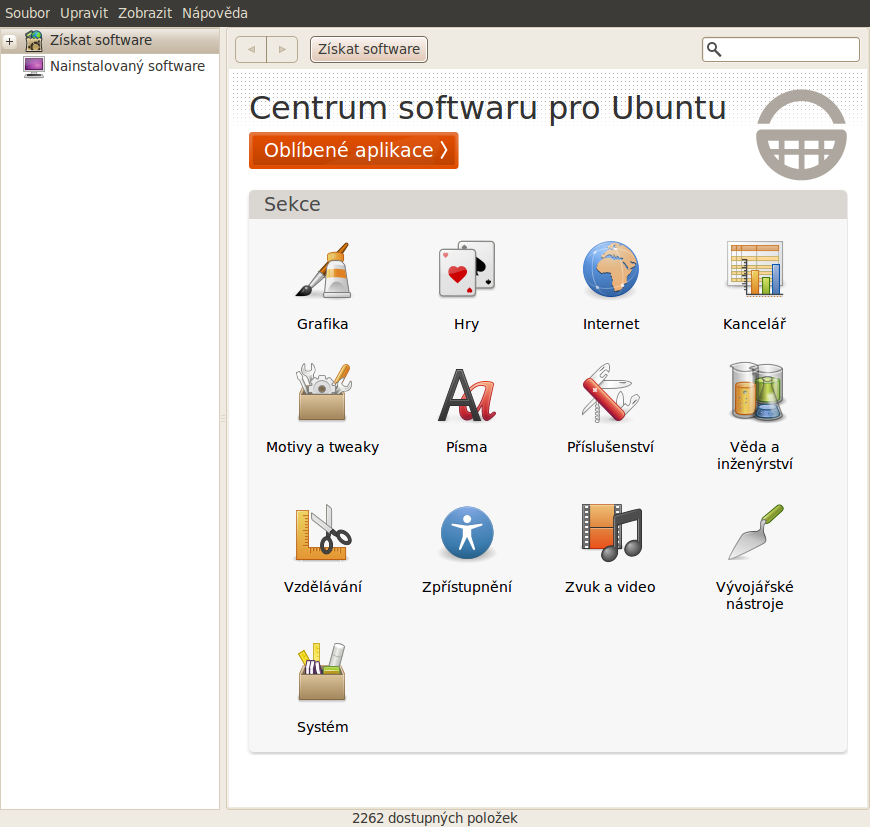Image resolution: width=870 pixels, height=827 pixels.
Task: Click the Věda a inženýrství label
Action: tap(755, 455)
